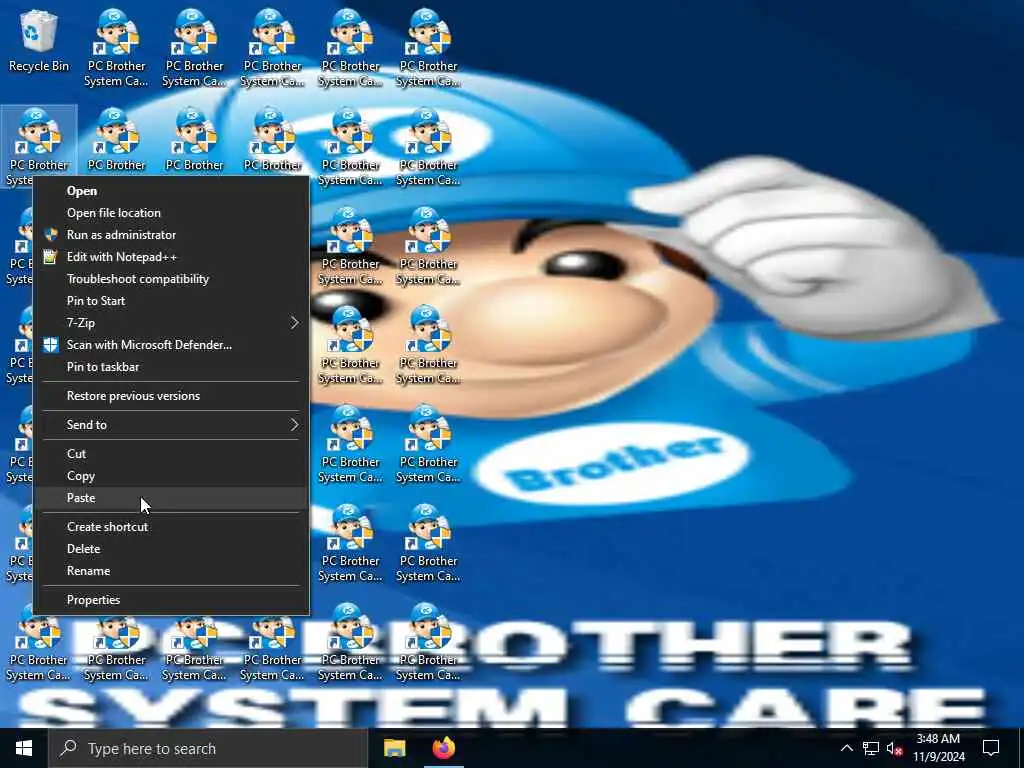Choose Create shortcut
Screen dimensions: 1024x768
pyautogui.click(x=170, y=527)
